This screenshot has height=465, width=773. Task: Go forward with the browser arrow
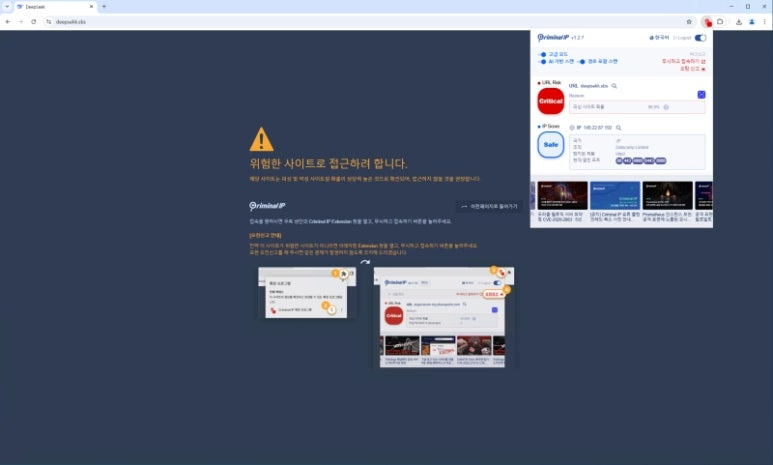click(21, 22)
